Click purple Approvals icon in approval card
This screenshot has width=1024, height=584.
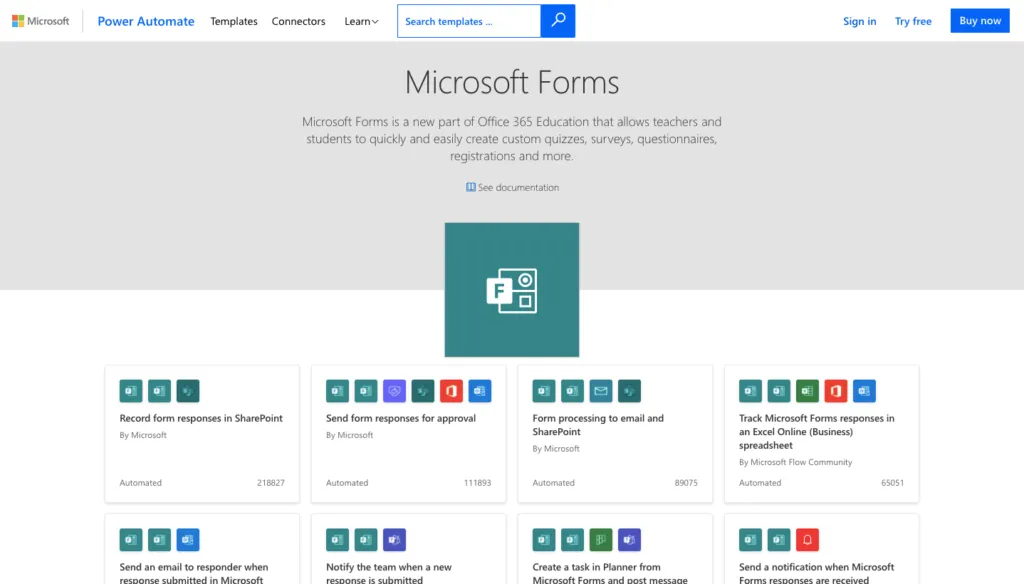point(394,391)
